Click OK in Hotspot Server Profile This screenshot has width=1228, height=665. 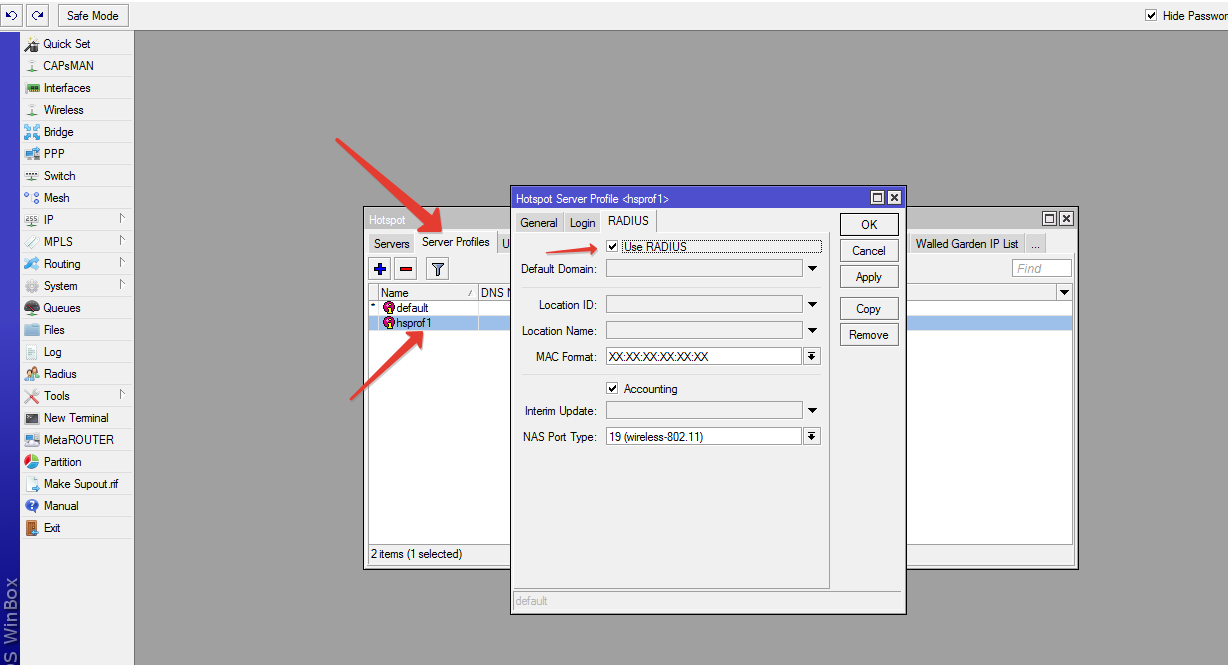[868, 225]
